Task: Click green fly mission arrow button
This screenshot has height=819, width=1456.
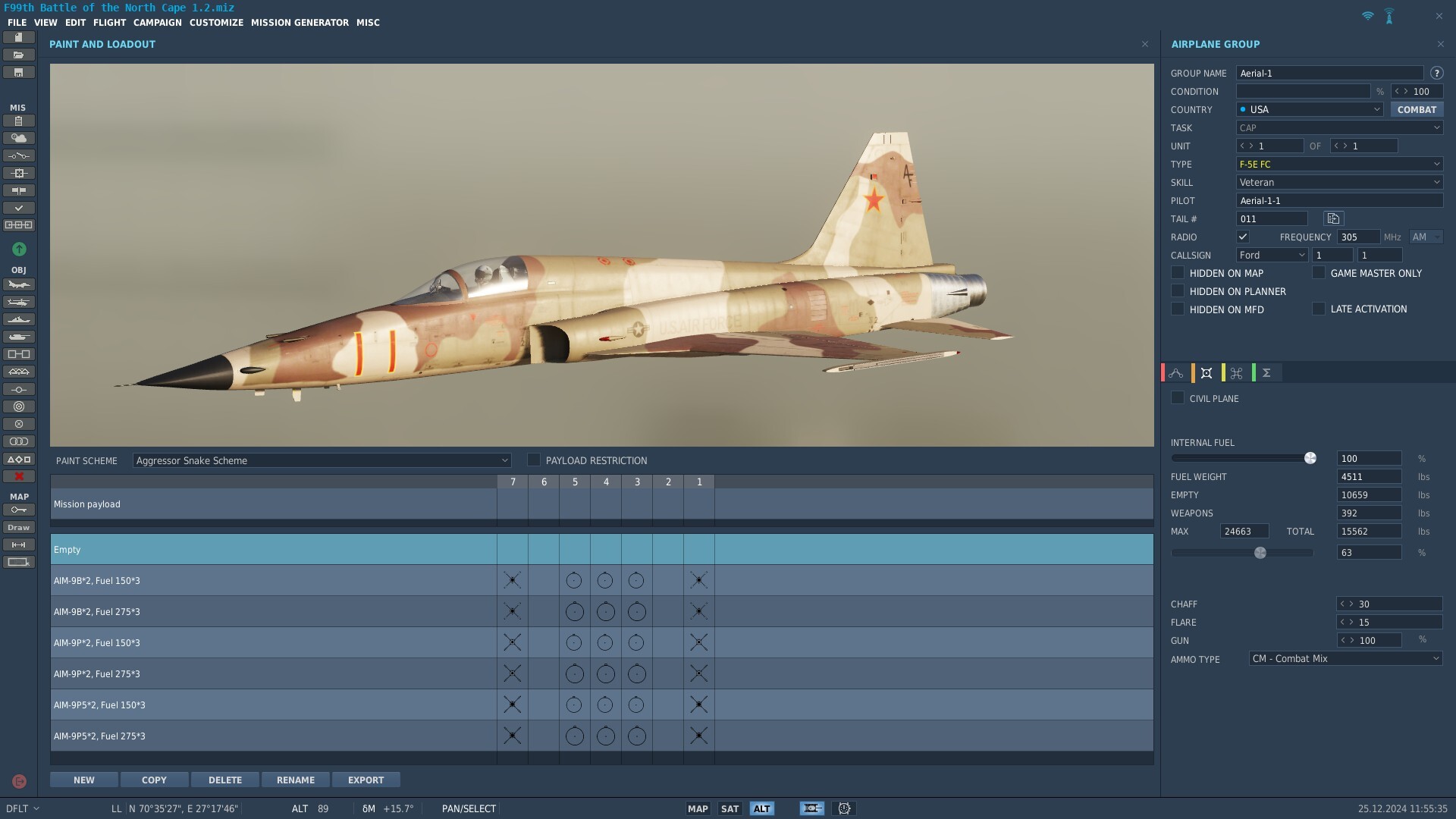Action: click(x=19, y=249)
